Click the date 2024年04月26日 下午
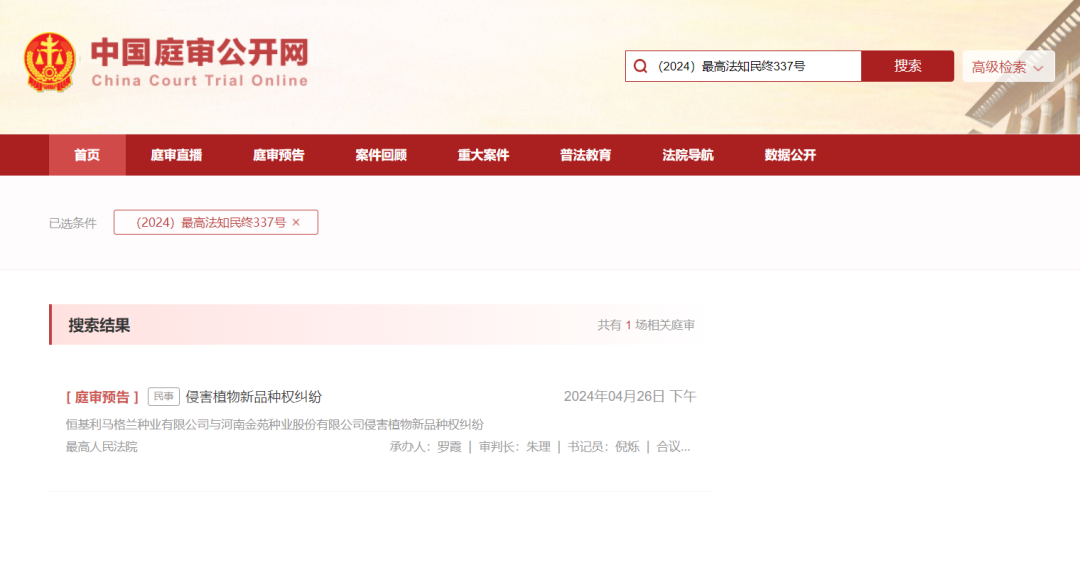The image size is (1080, 563). coord(630,396)
